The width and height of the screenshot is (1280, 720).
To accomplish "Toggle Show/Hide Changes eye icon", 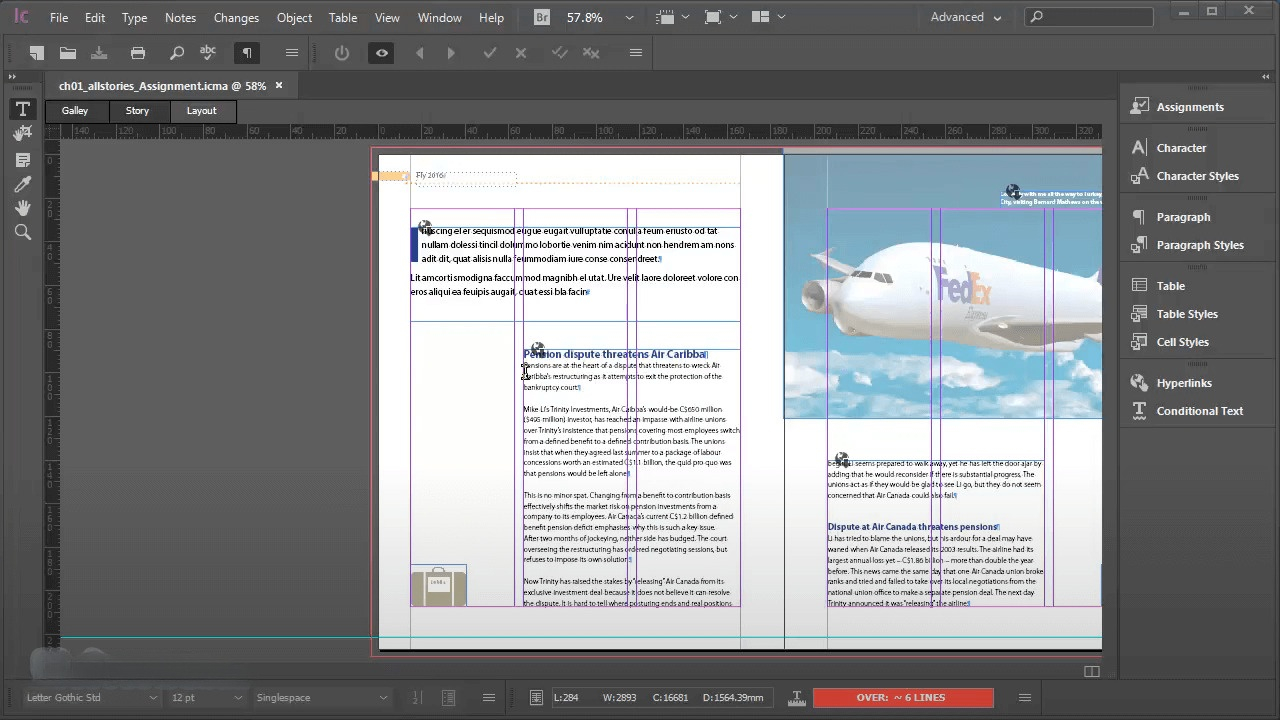I will pyautogui.click(x=381, y=53).
